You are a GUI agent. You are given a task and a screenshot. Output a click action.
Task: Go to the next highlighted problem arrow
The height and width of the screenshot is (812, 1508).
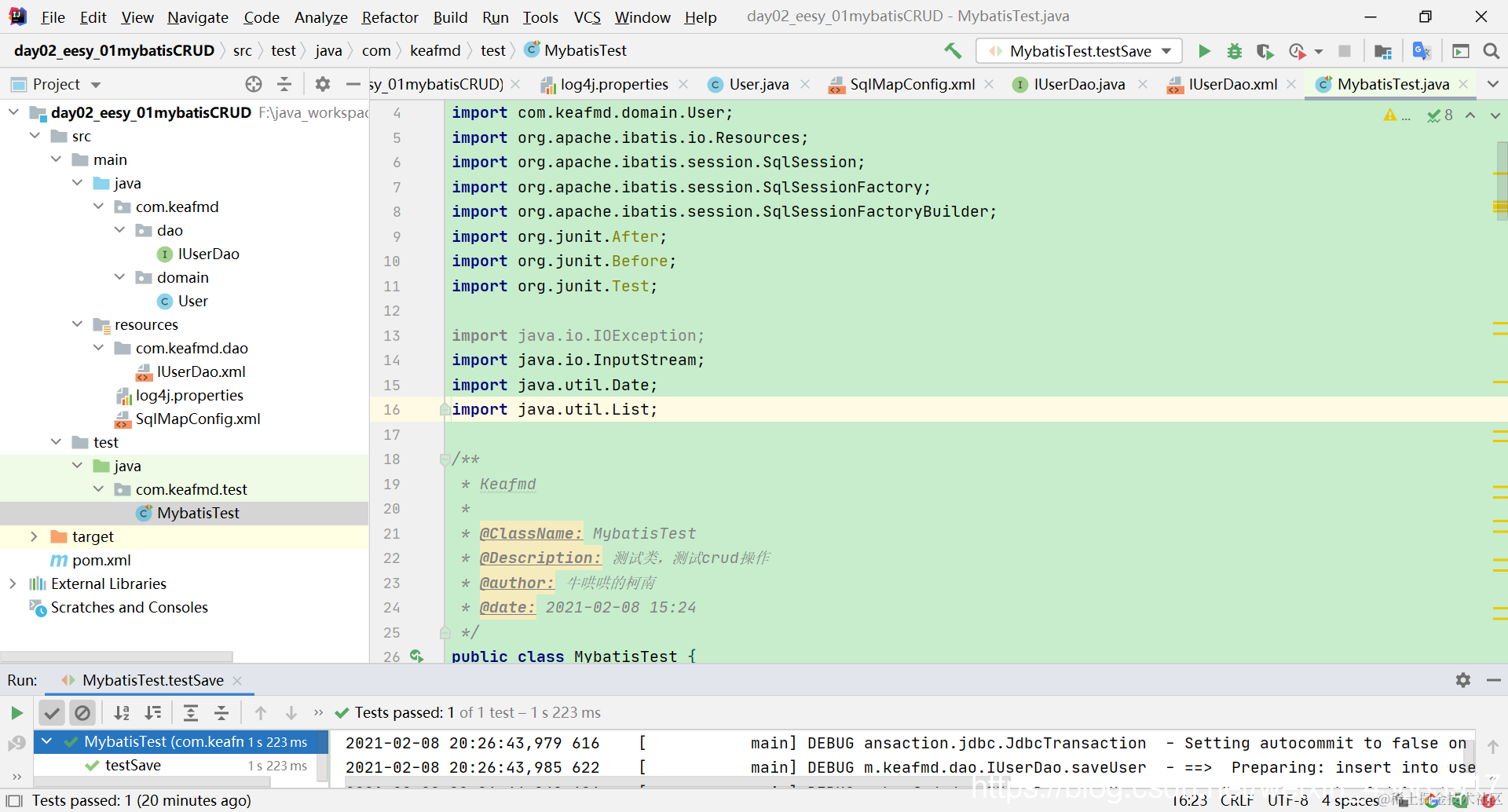[1495, 115]
